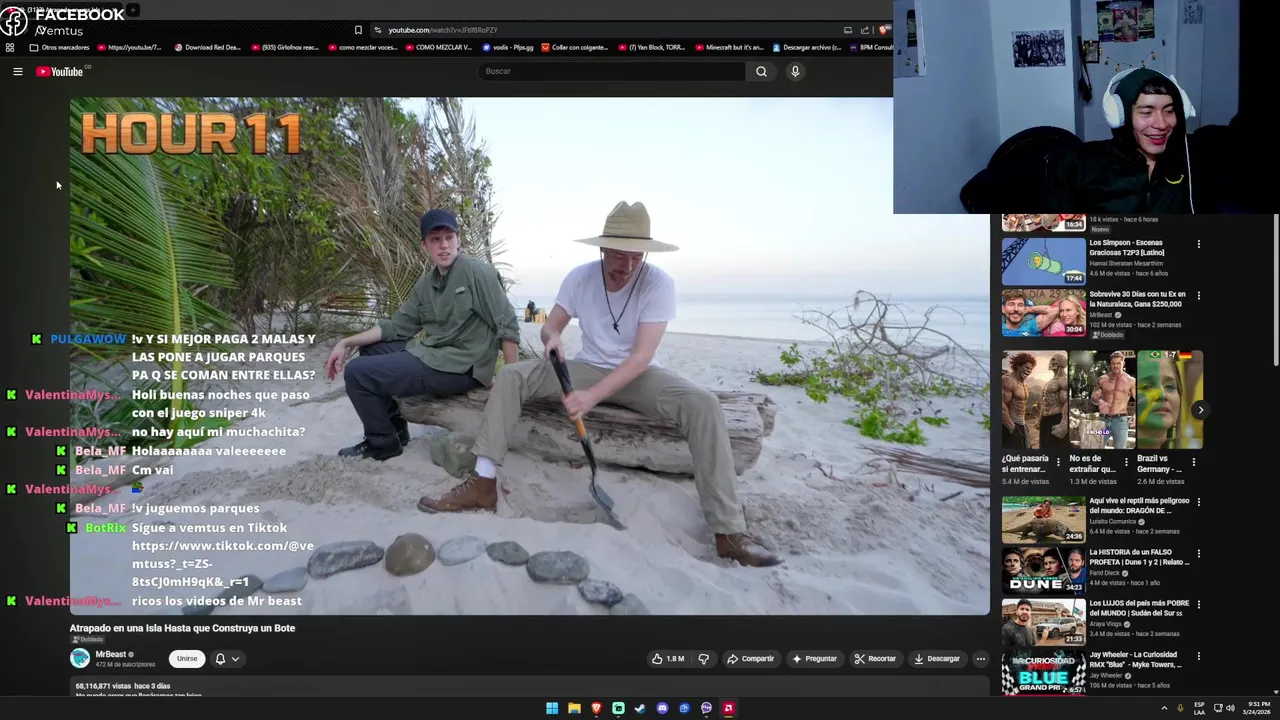Open the Brazil vs Germany short
Viewport: 1280px width, 720px height.
(x=1169, y=399)
